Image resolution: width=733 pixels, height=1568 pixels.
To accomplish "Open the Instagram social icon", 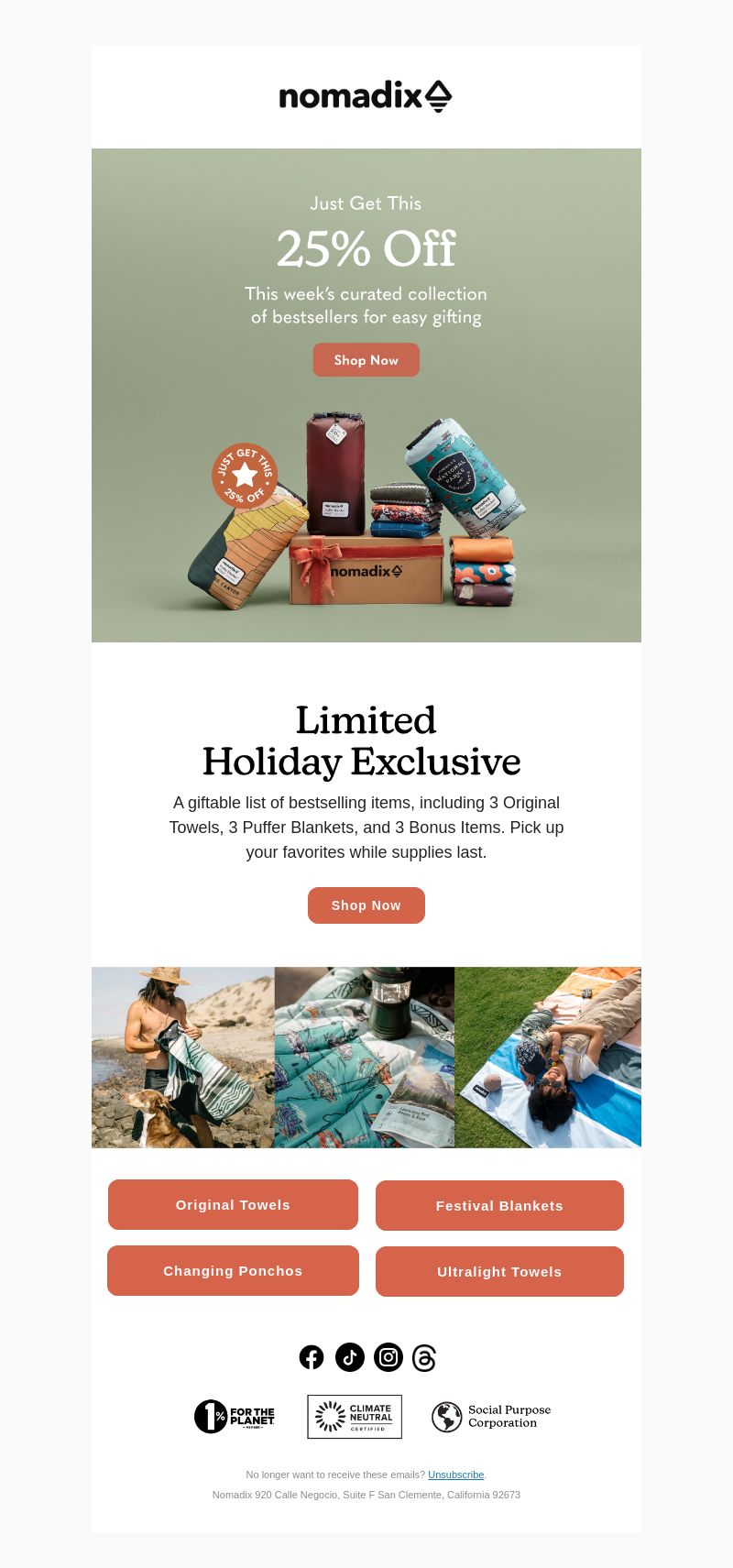I will pyautogui.click(x=388, y=1357).
